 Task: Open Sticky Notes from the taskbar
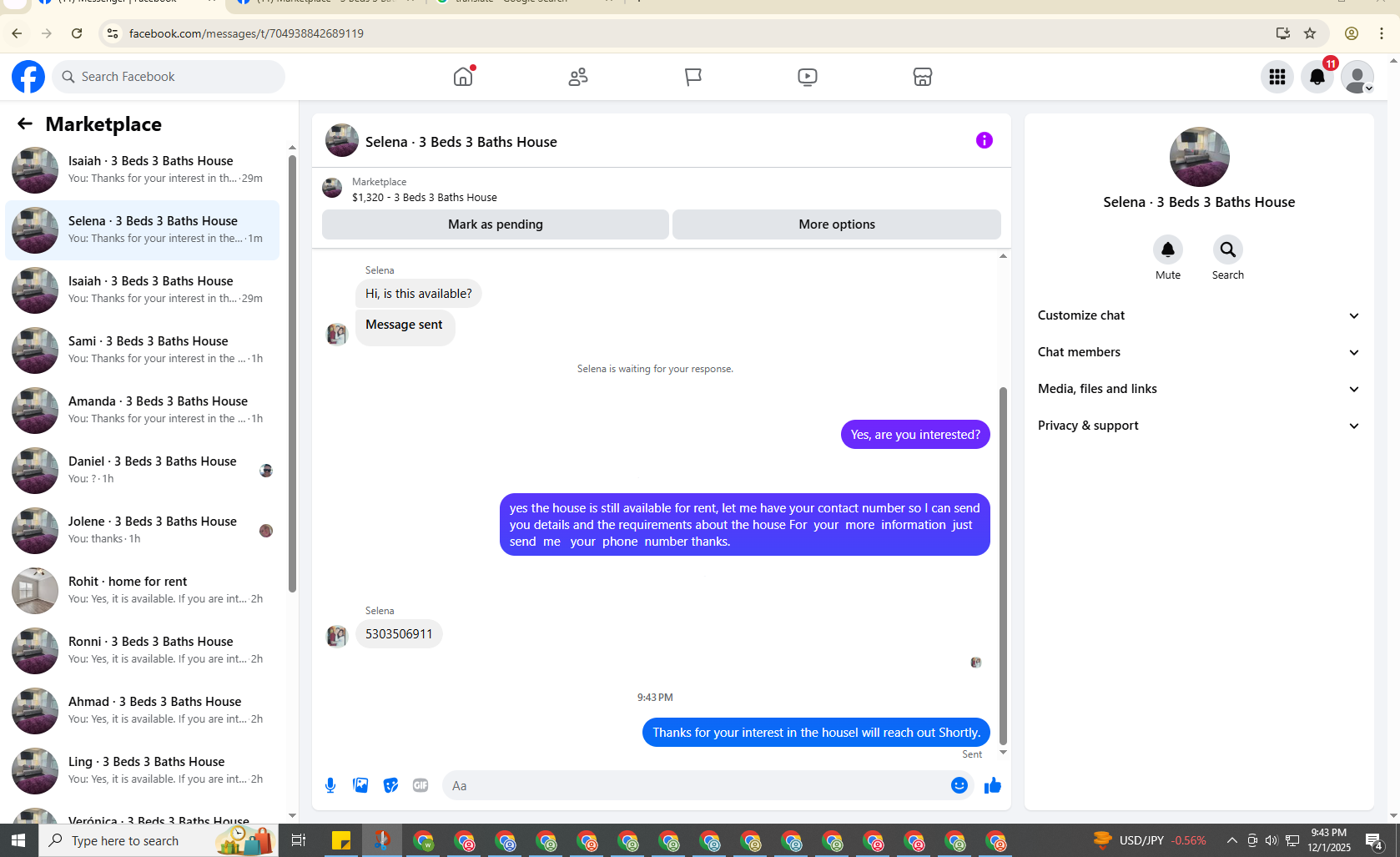[341, 840]
